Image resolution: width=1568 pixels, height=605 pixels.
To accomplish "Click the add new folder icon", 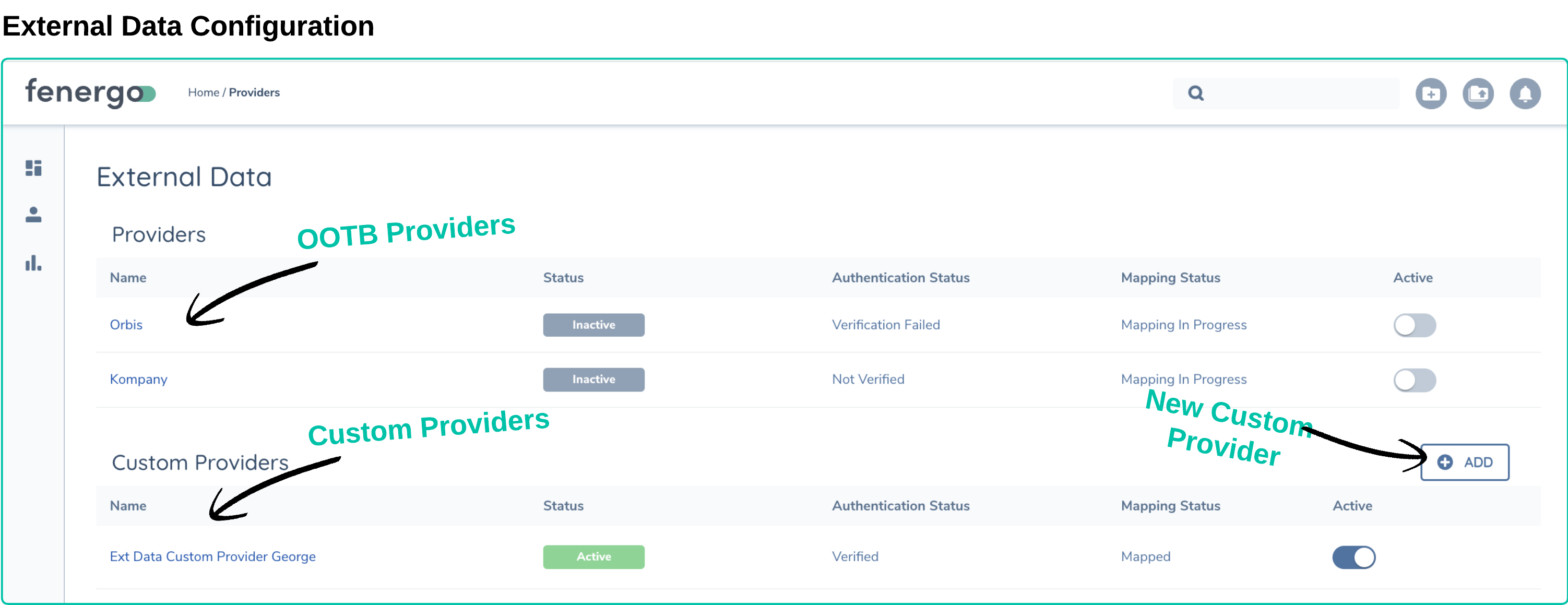I will tap(1430, 94).
